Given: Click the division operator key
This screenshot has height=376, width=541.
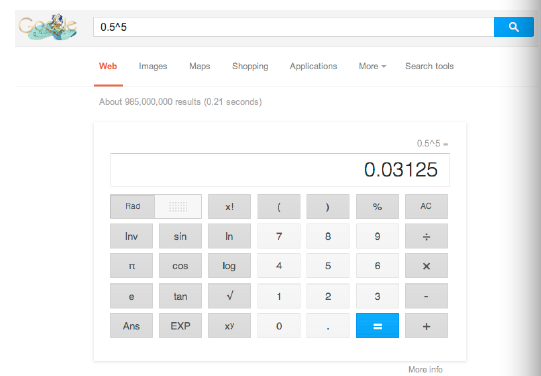Looking at the screenshot, I should click(426, 236).
